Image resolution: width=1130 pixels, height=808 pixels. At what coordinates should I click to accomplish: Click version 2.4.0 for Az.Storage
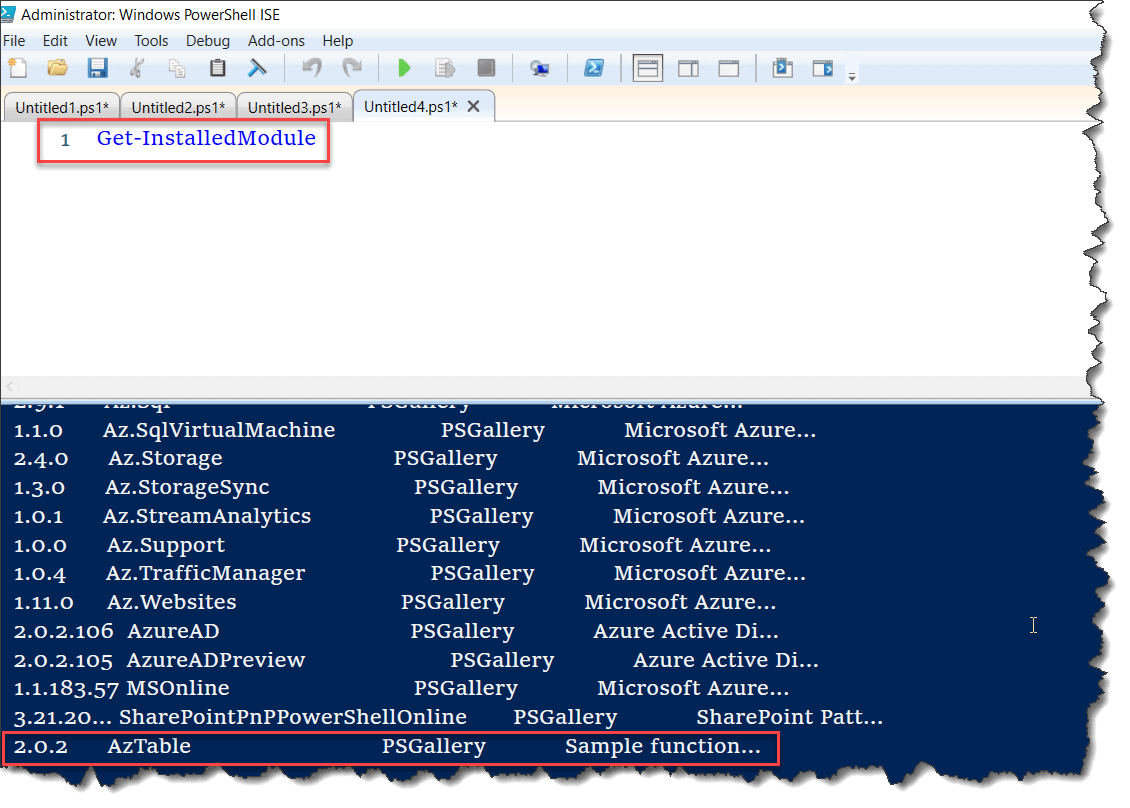[x=41, y=458]
